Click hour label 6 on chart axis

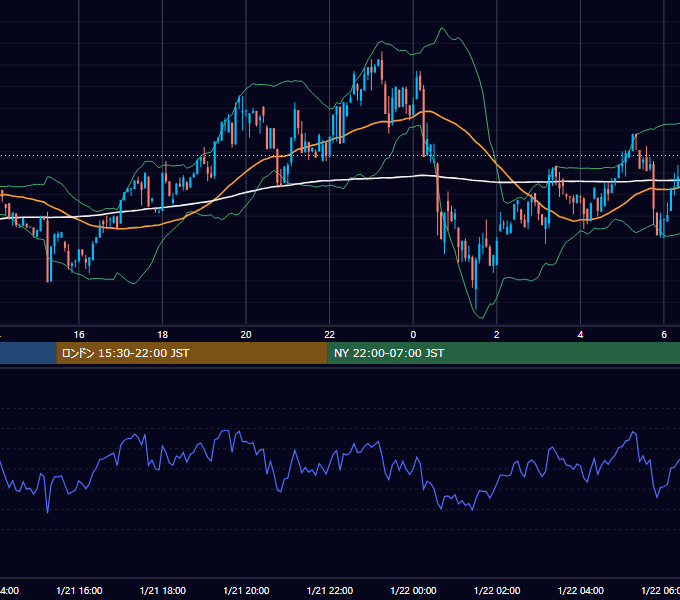[664, 334]
